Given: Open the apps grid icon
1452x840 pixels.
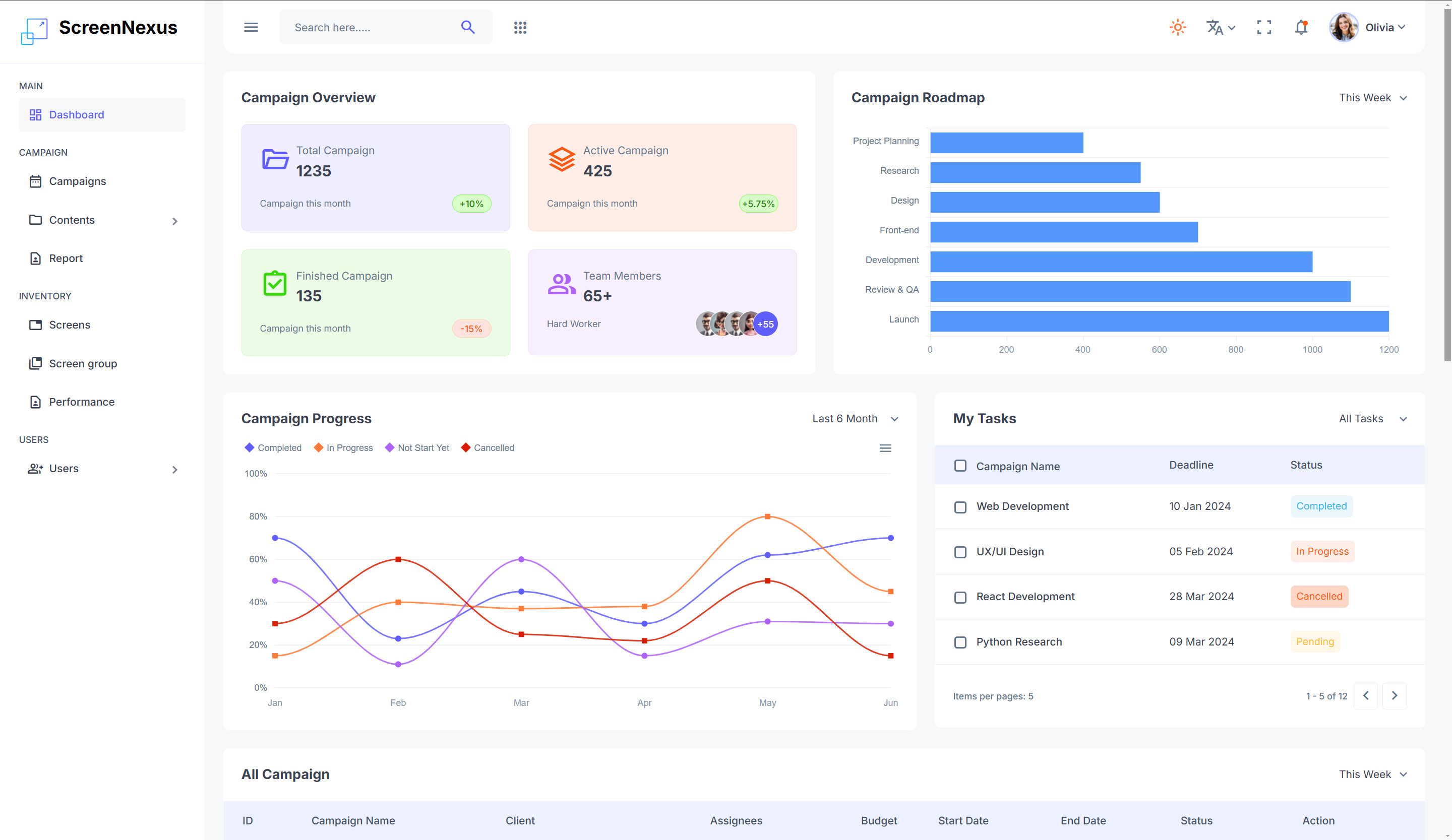Looking at the screenshot, I should [520, 27].
